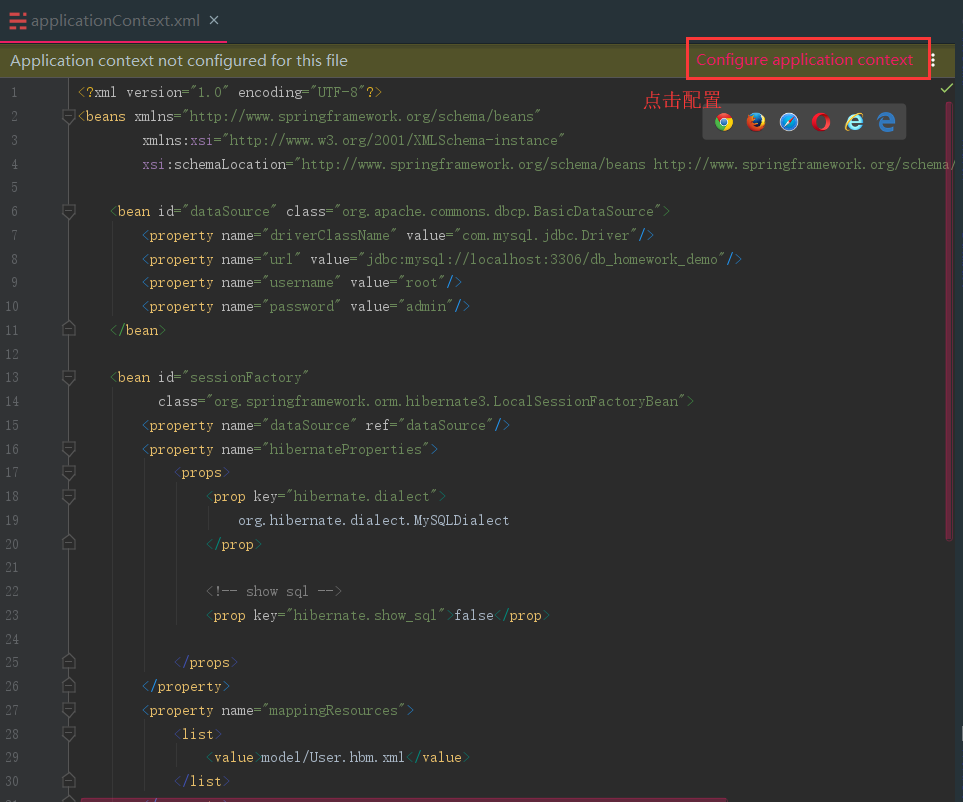
Task: Collapse the sessionFactory bean fold
Action: click(69, 377)
